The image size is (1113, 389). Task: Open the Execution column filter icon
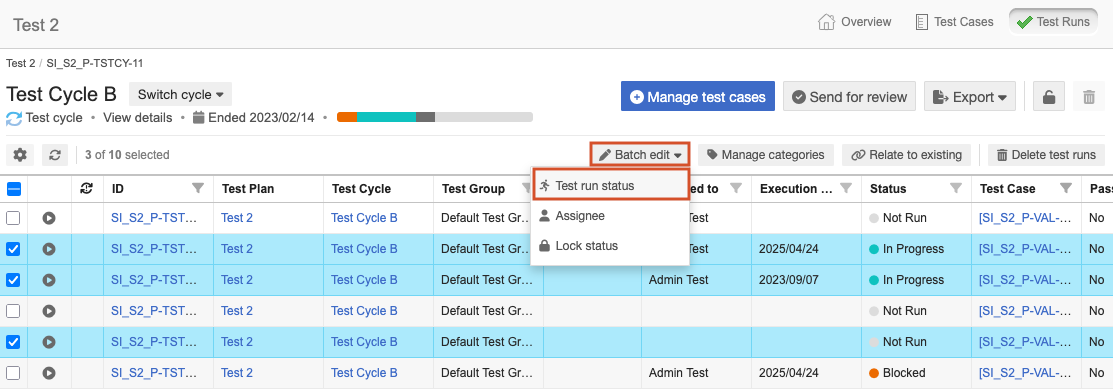(846, 188)
